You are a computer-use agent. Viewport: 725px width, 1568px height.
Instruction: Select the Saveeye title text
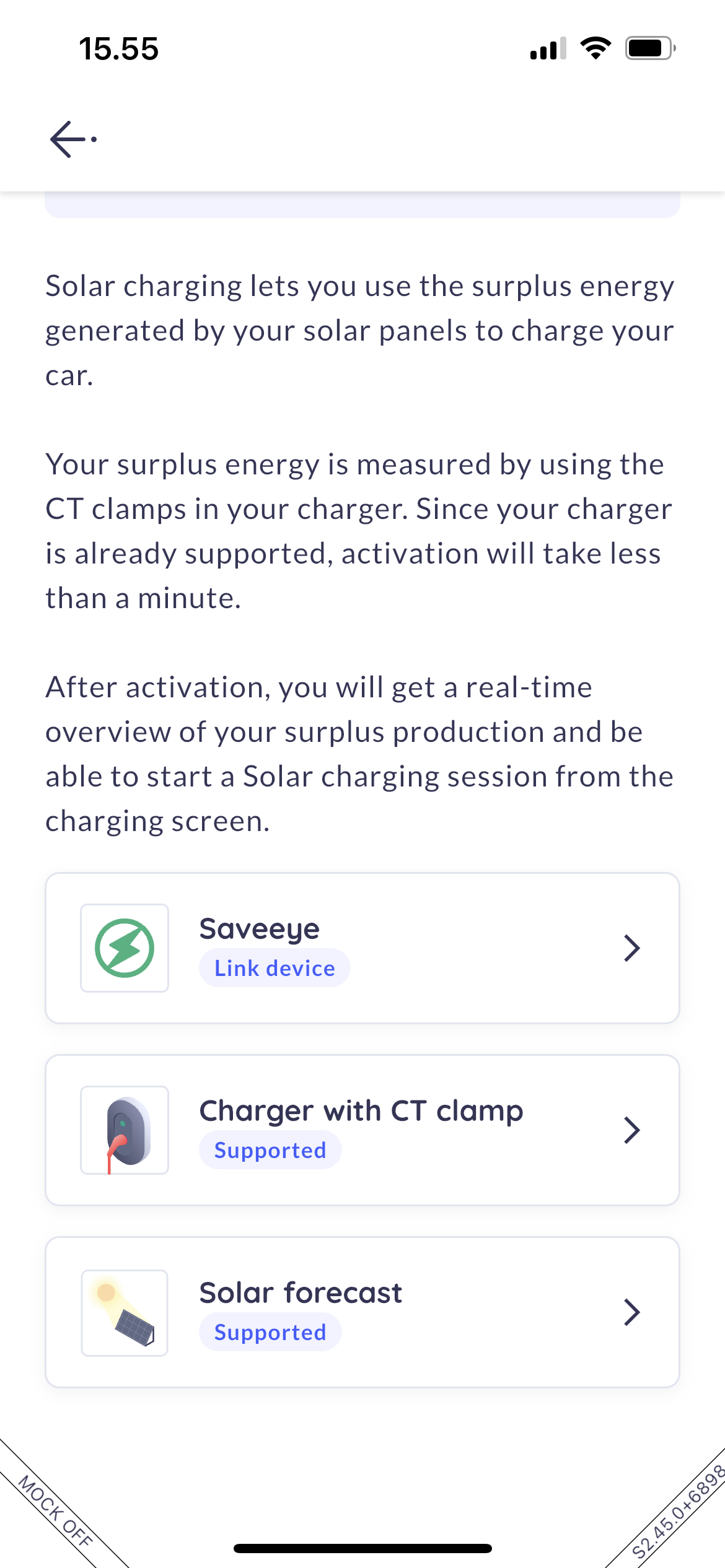pyautogui.click(x=259, y=928)
